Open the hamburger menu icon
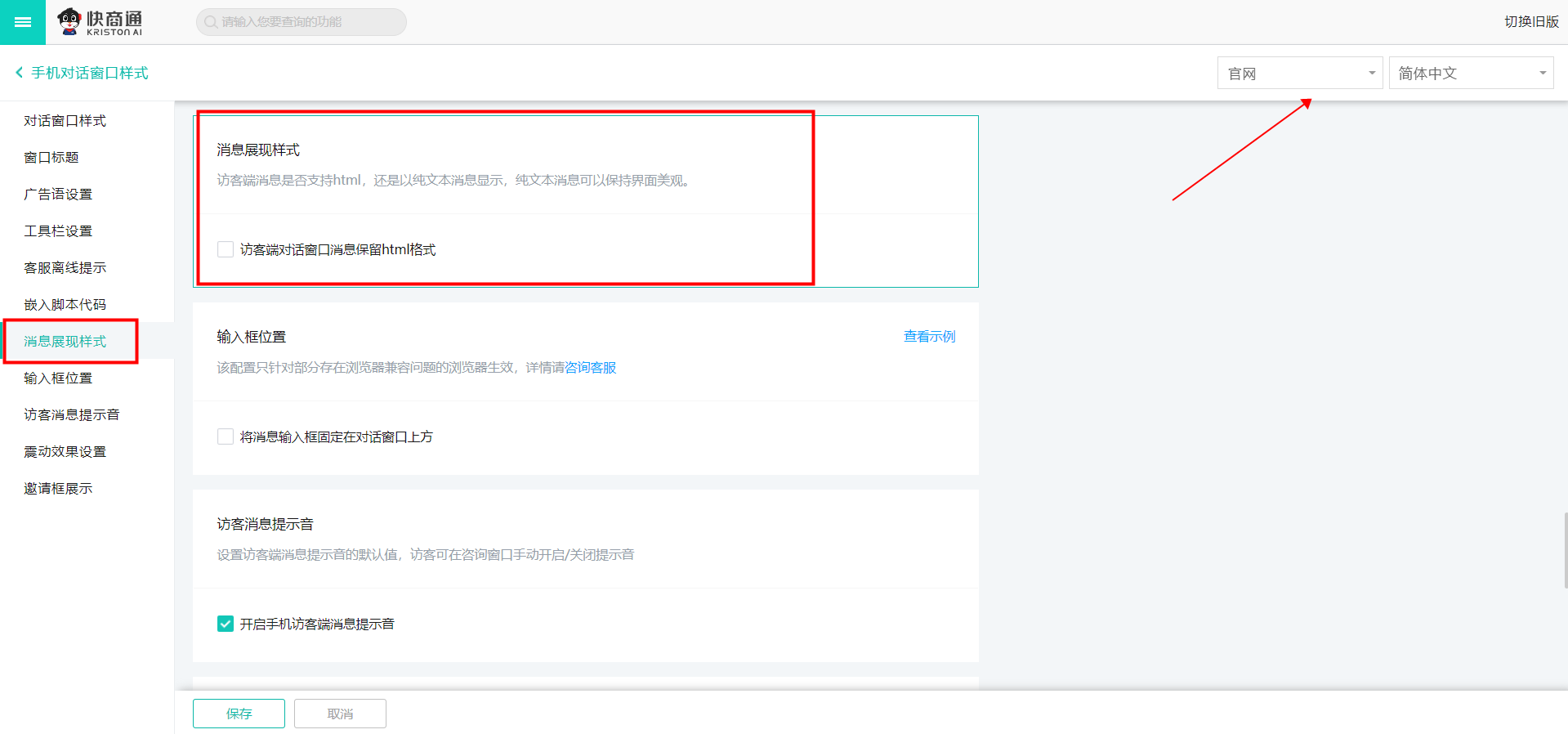Screen dimensions: 1568x734 coord(23,22)
